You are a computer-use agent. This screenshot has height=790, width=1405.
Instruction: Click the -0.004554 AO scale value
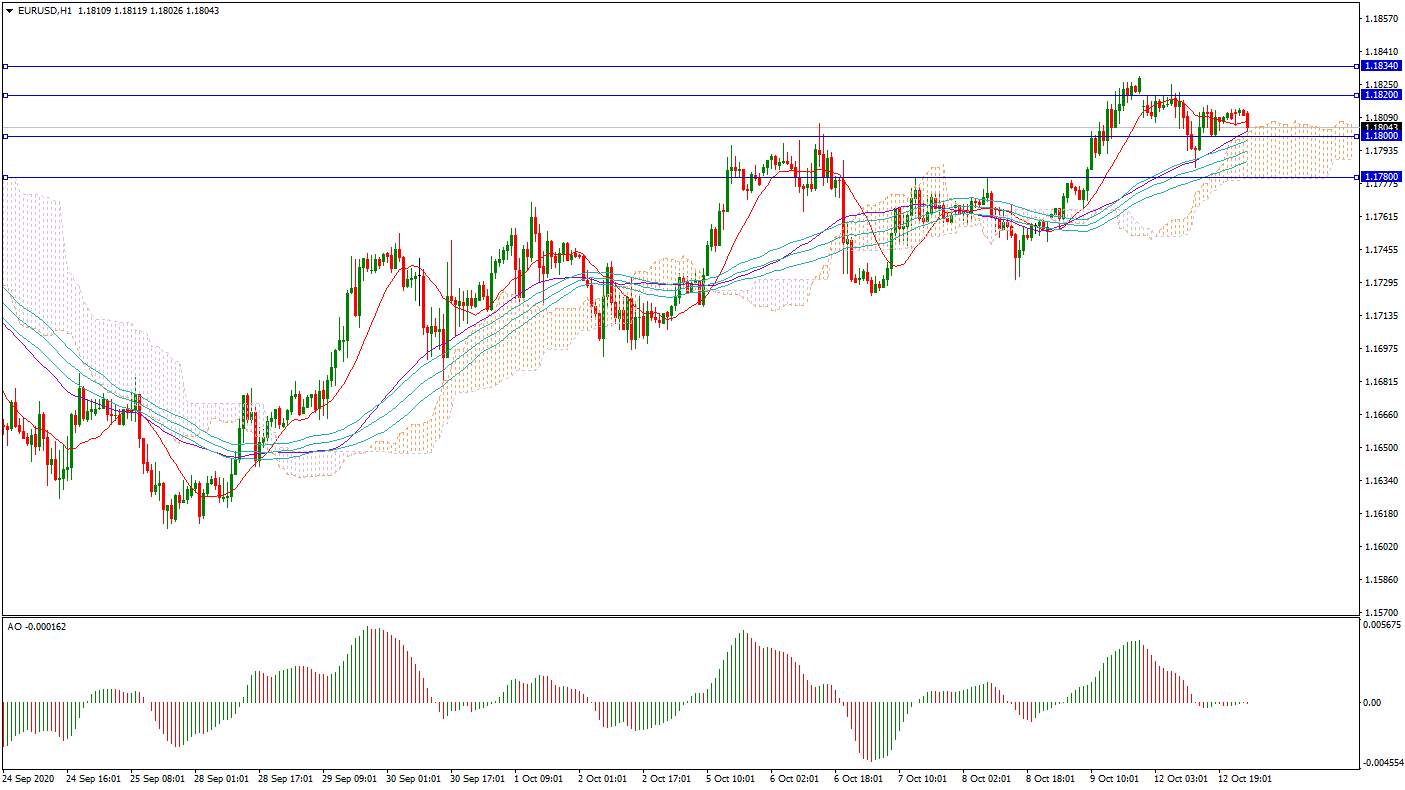[x=1383, y=763]
